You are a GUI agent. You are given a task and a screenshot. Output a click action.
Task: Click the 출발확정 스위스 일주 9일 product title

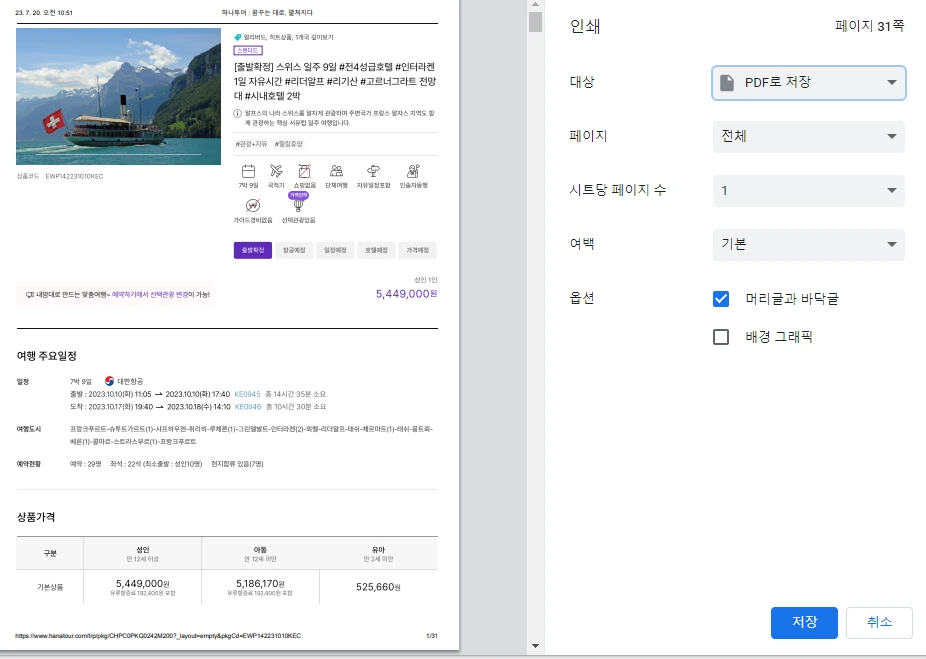click(x=335, y=81)
